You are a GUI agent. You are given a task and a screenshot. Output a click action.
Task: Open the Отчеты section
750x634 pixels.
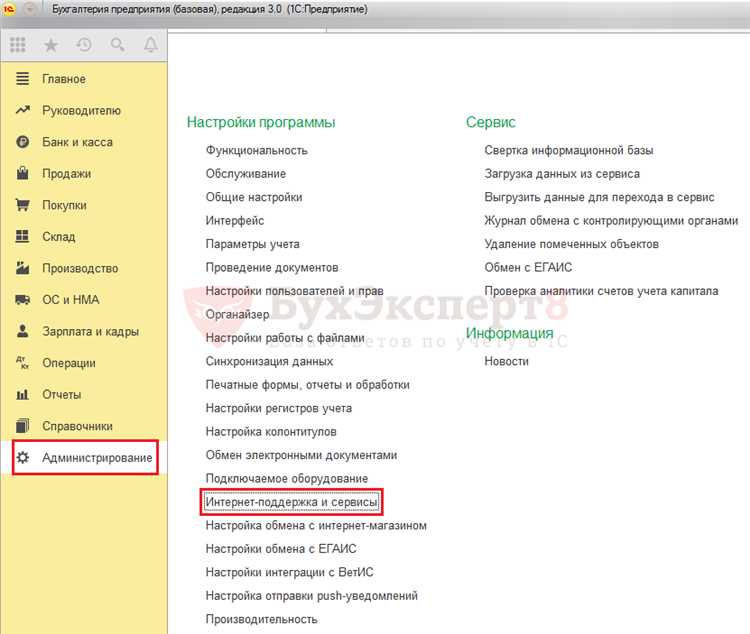[x=62, y=395]
